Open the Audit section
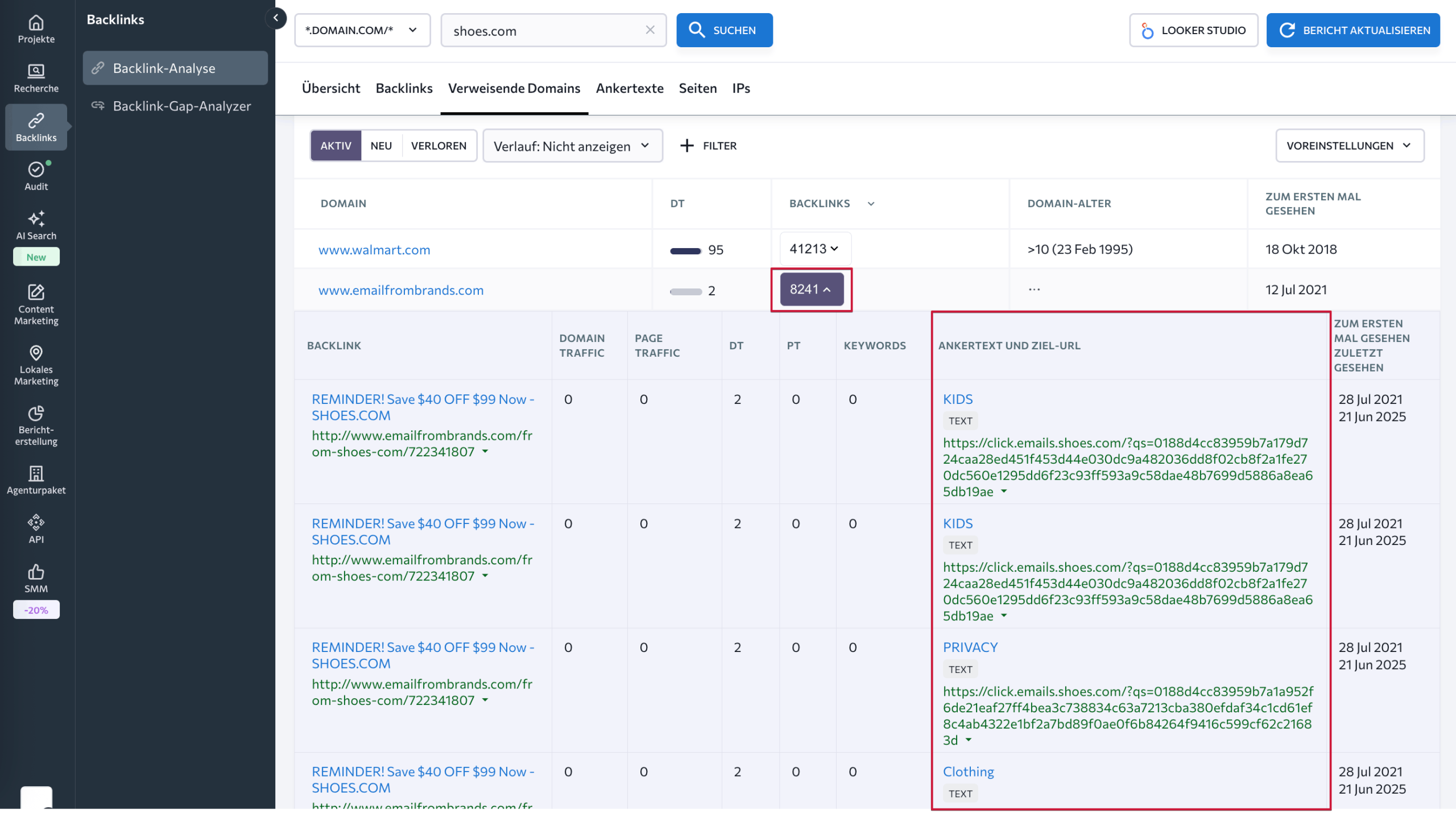The height and width of the screenshot is (813, 1456). pyautogui.click(x=36, y=176)
